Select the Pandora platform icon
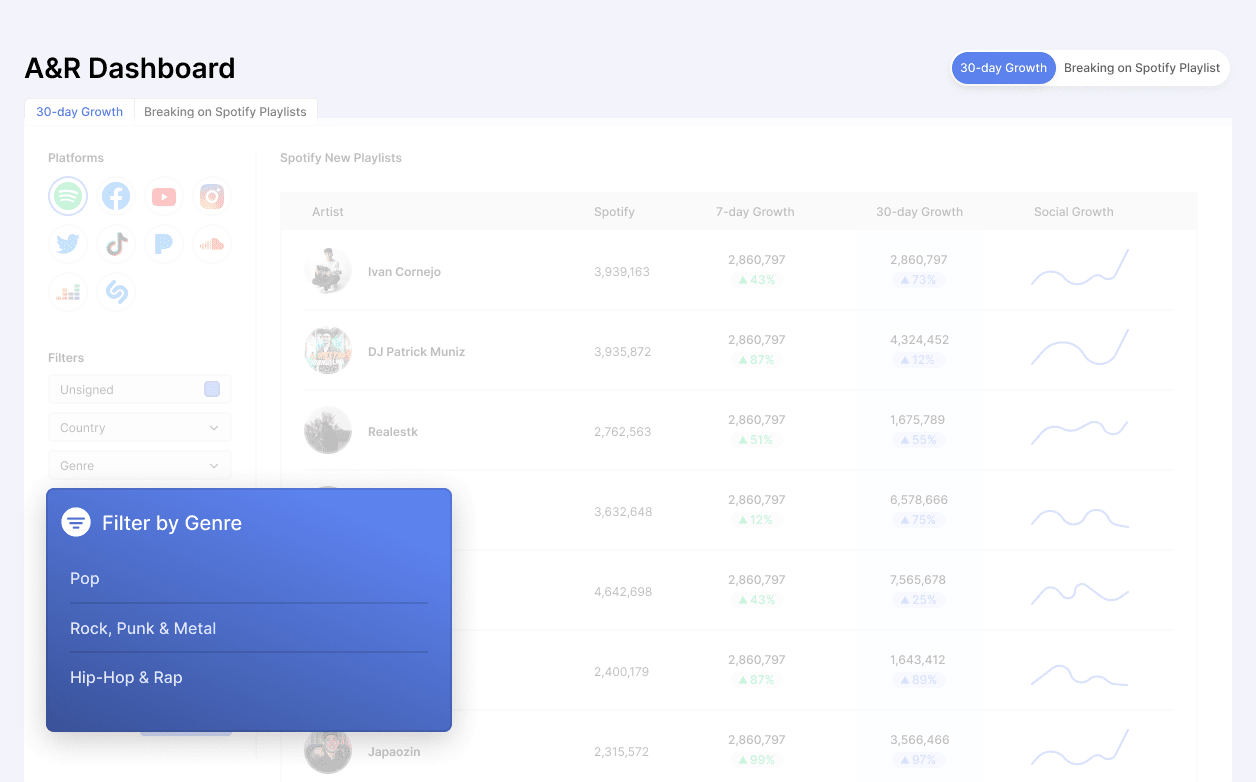Image resolution: width=1256 pixels, height=782 pixels. click(x=164, y=244)
